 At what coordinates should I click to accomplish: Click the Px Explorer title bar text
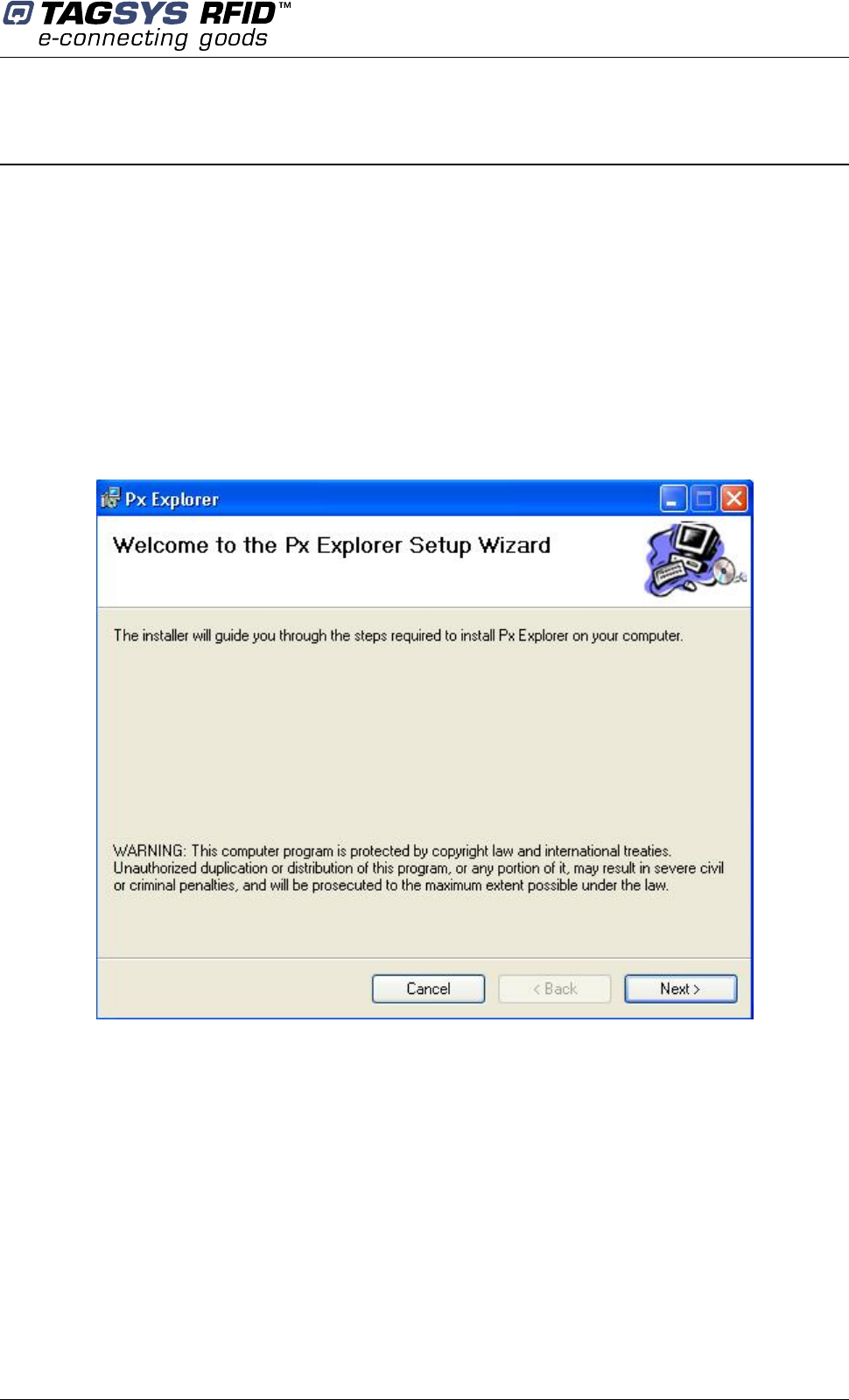pyautogui.click(x=172, y=500)
